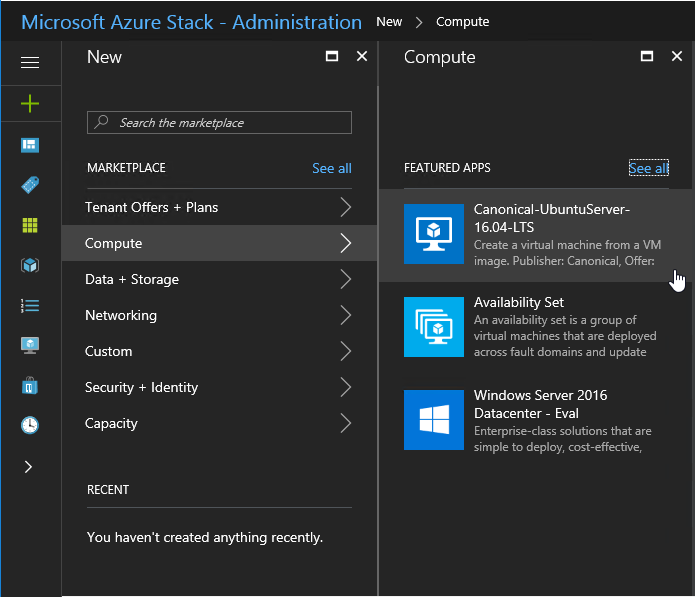Open the Dashboard icon in the sidebar
Image resolution: width=695 pixels, height=597 pixels.
tap(30, 145)
